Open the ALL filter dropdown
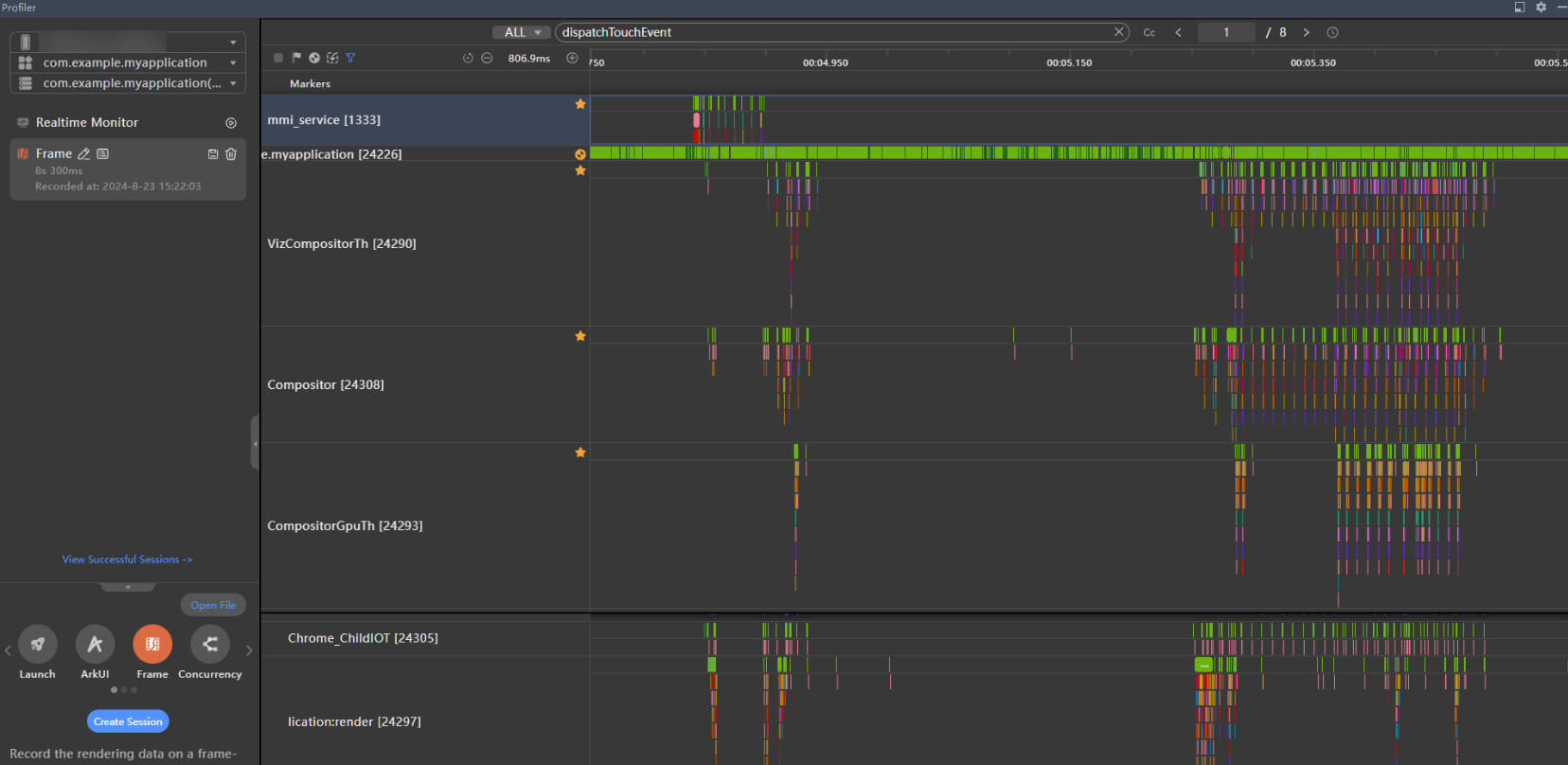 pos(522,32)
